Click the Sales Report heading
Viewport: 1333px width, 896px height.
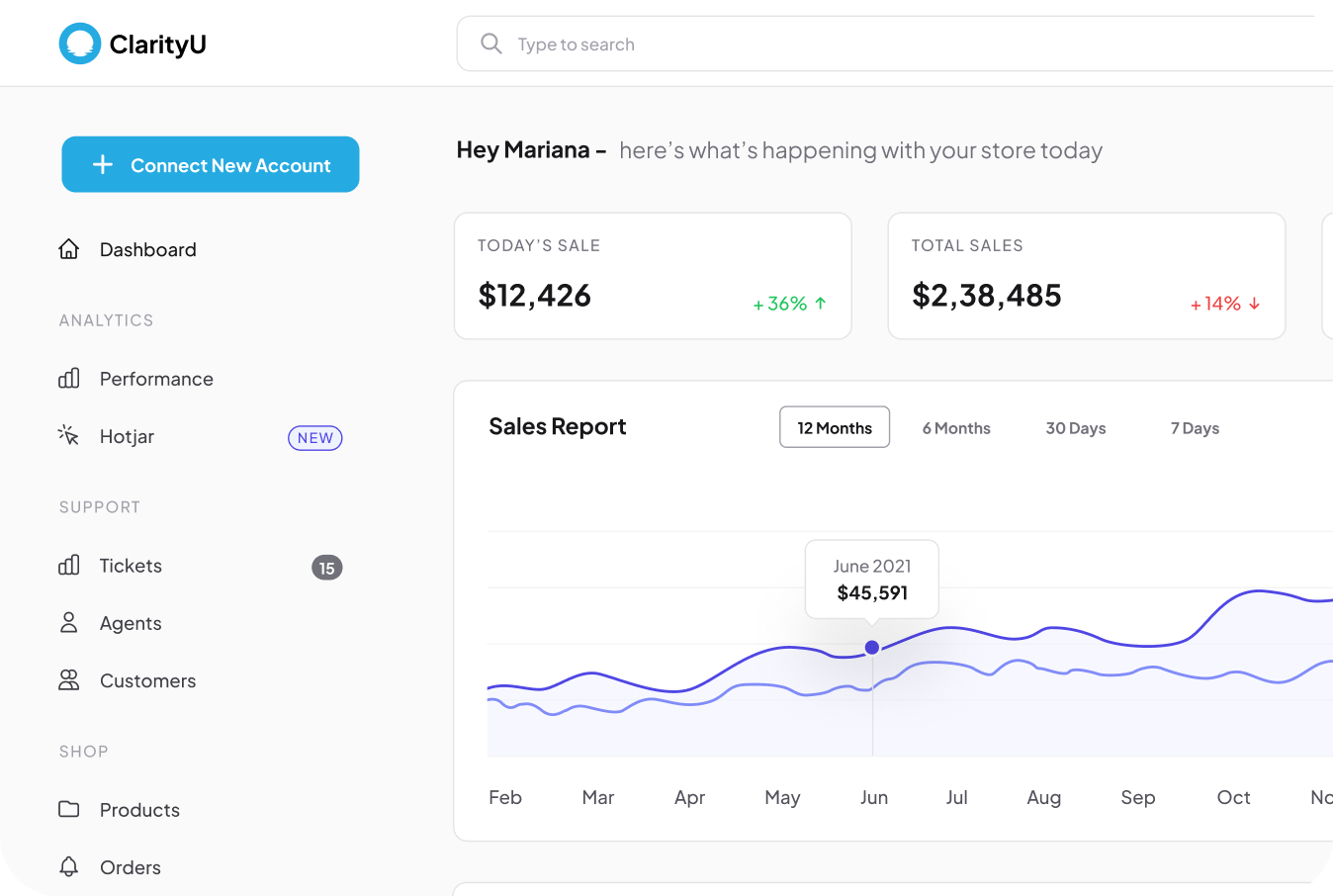pyautogui.click(x=558, y=426)
